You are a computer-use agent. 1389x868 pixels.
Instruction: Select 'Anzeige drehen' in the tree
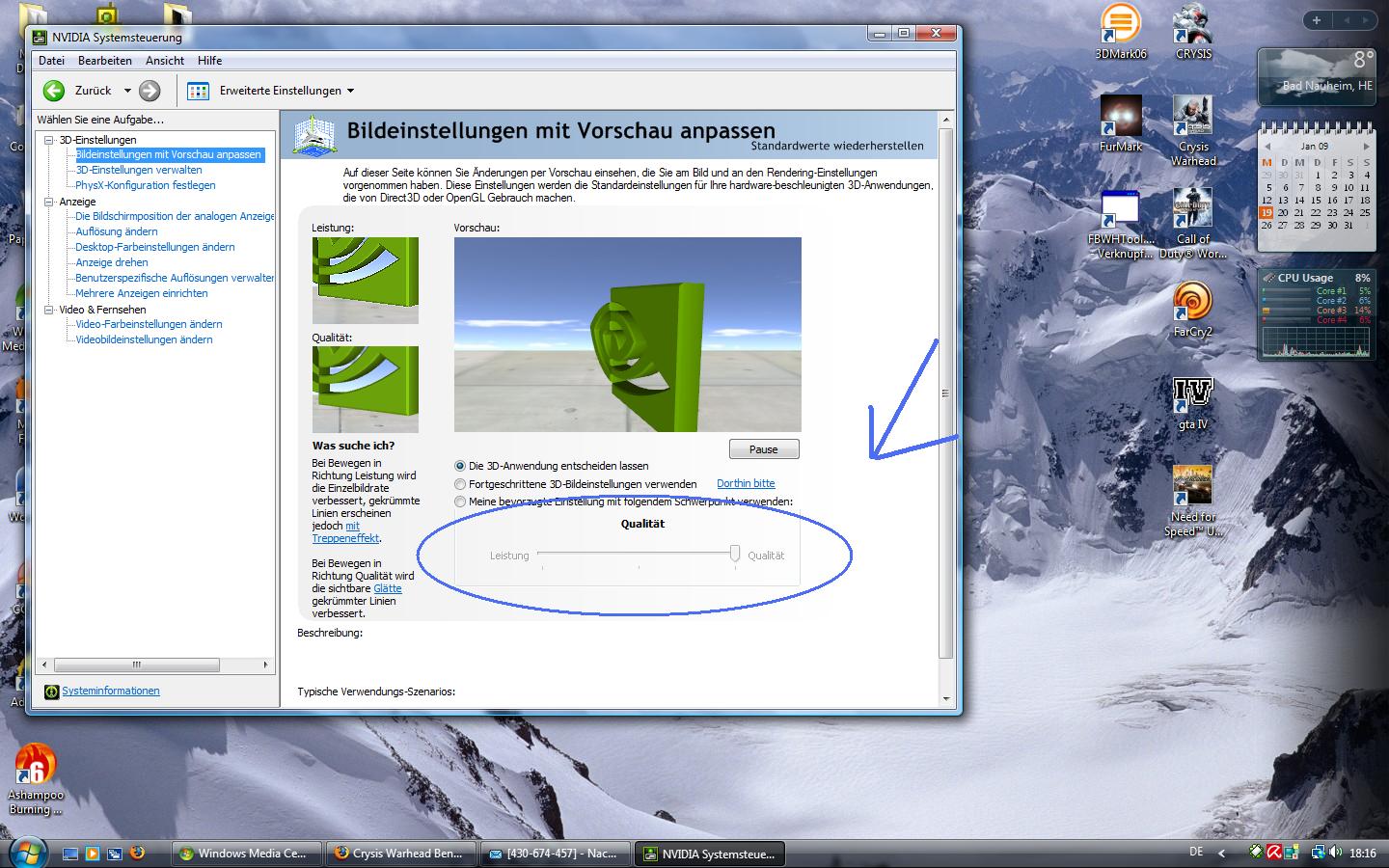112,262
